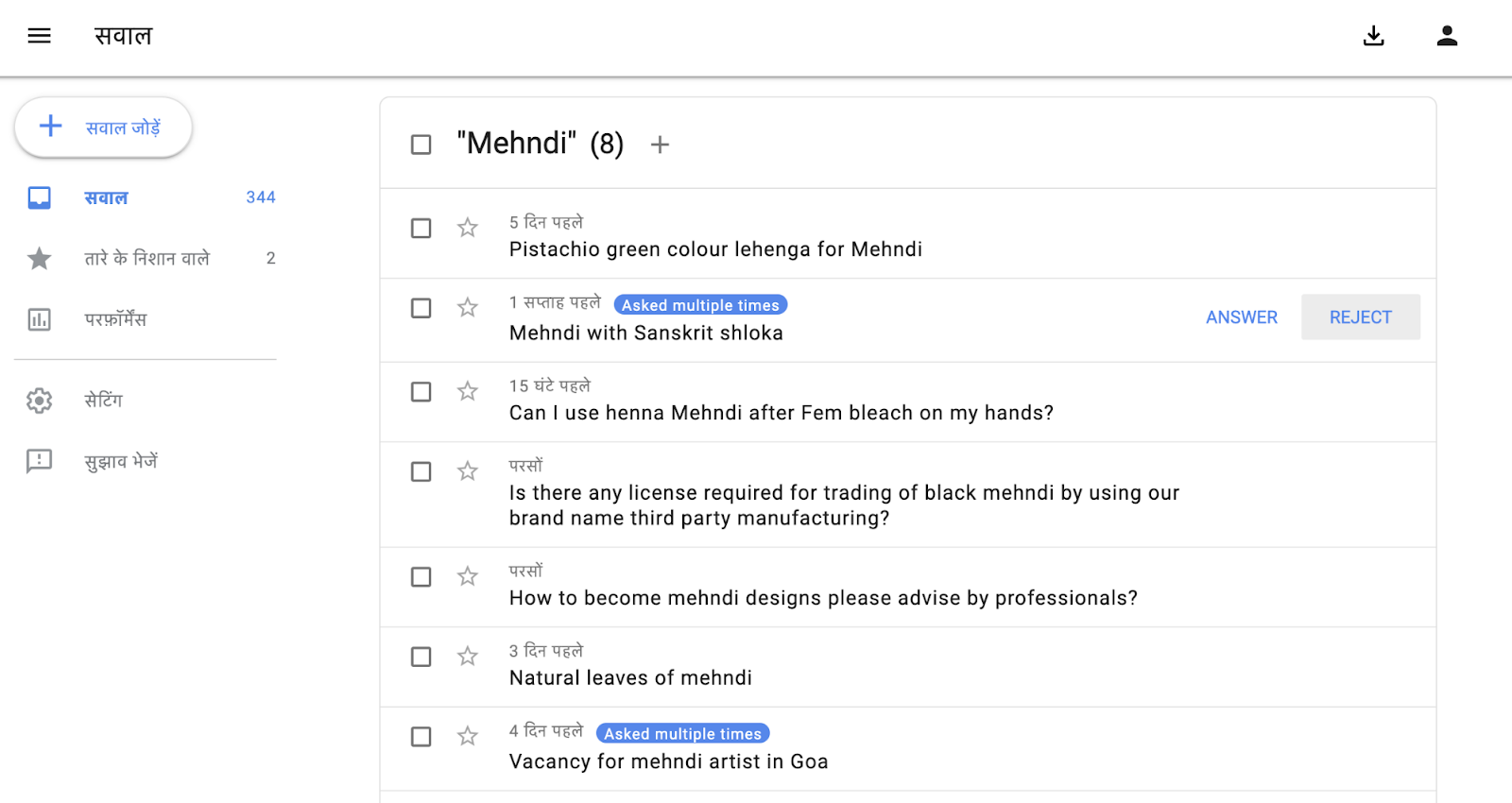The height and width of the screenshot is (803, 1512).
Task: Open the account profile icon
Action: click(1447, 36)
